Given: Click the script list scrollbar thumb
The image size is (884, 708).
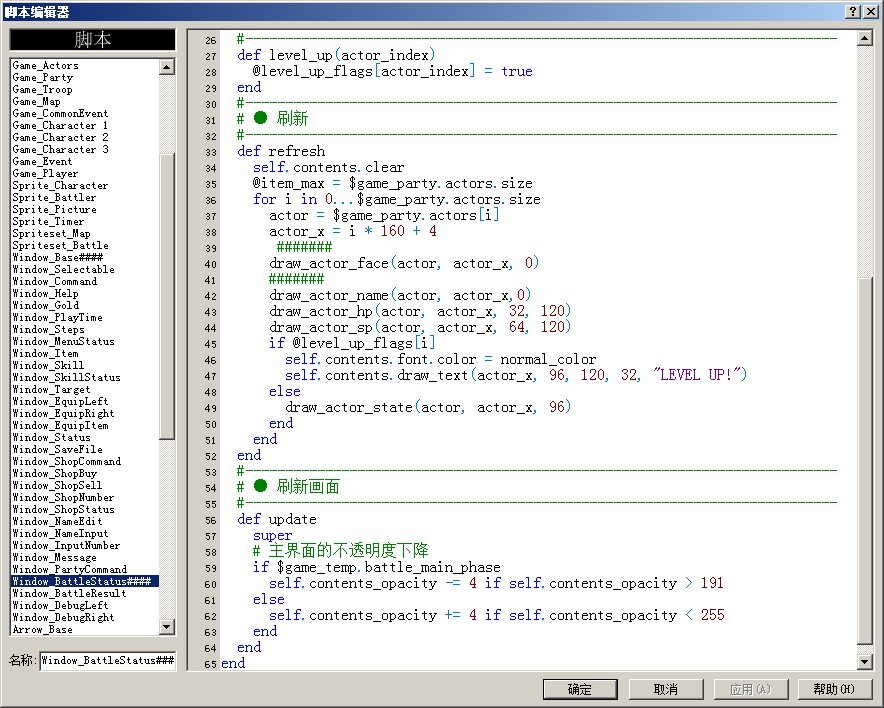Looking at the screenshot, I should point(167,296).
